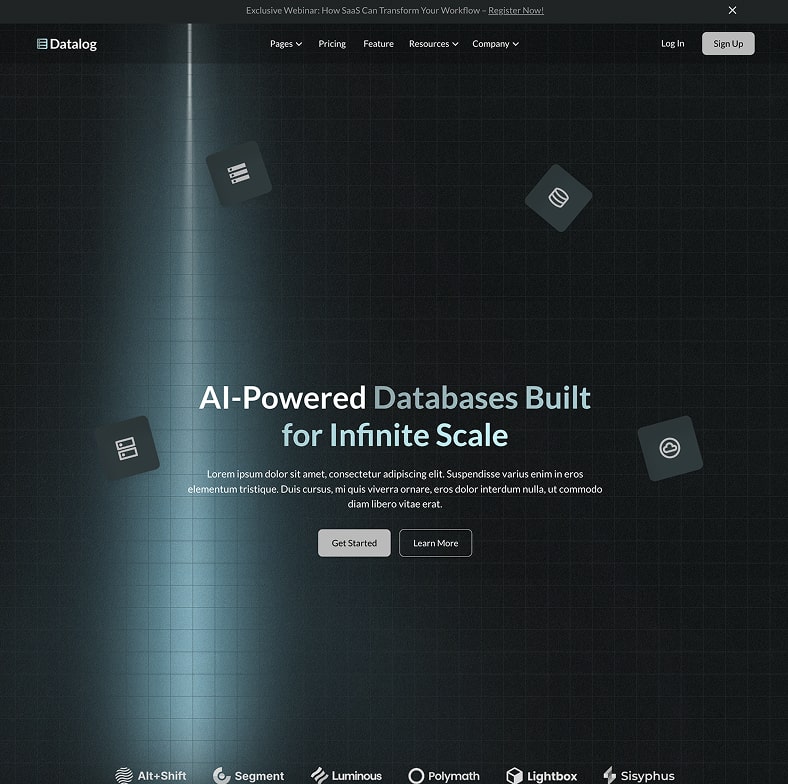Click the Lightbox partner logo
788x784 pixels.
click(x=541, y=775)
